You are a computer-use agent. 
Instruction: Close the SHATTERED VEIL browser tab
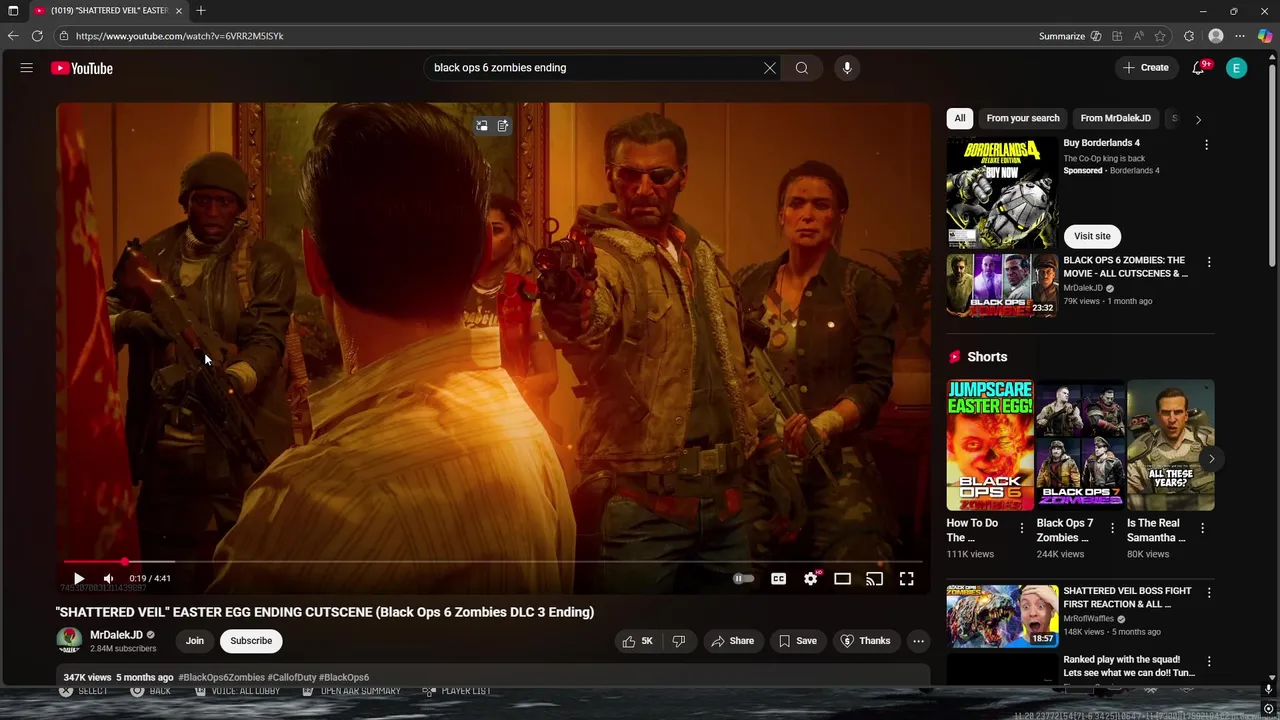(x=178, y=11)
